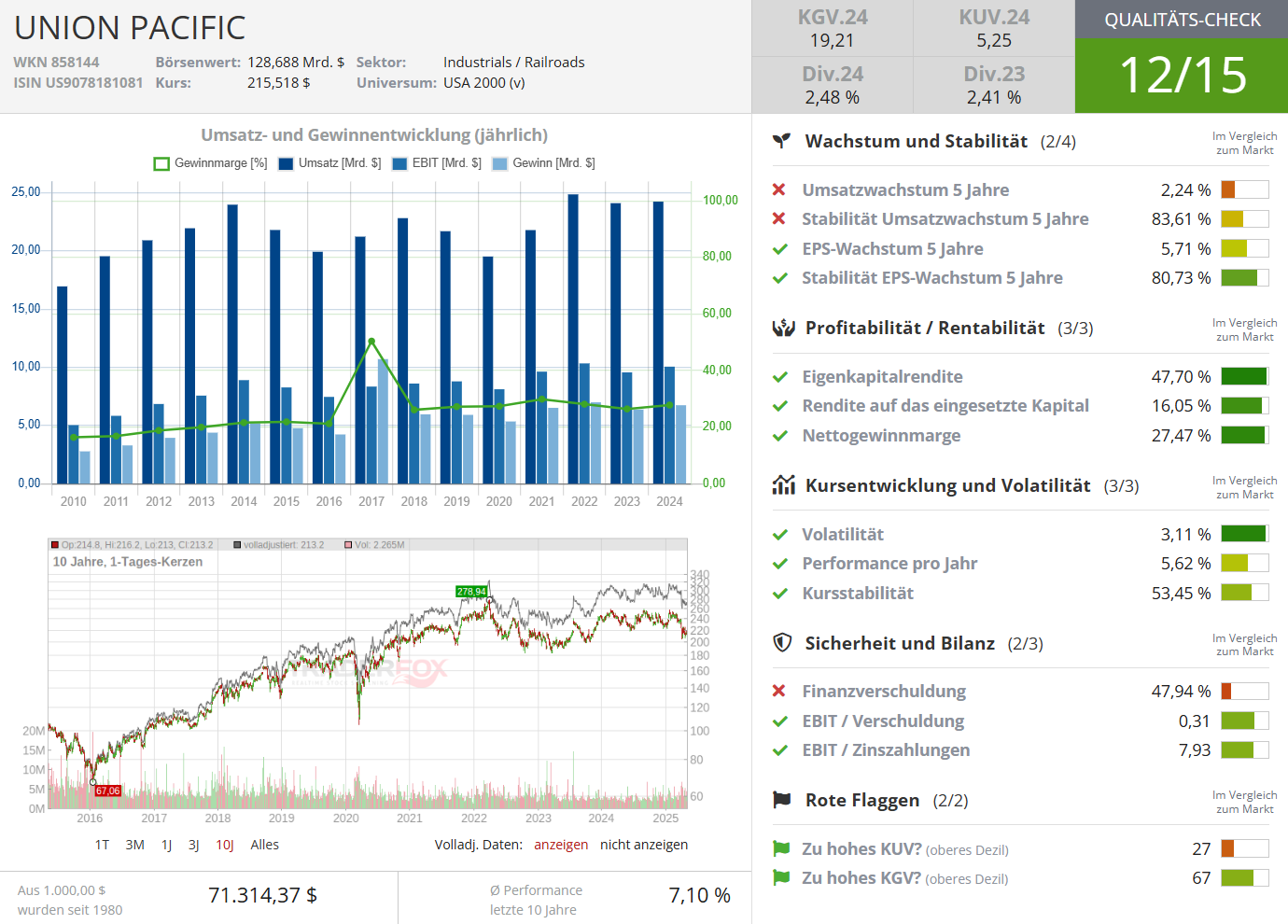
Task: Select the Alles chart timeframe
Action: tap(265, 845)
